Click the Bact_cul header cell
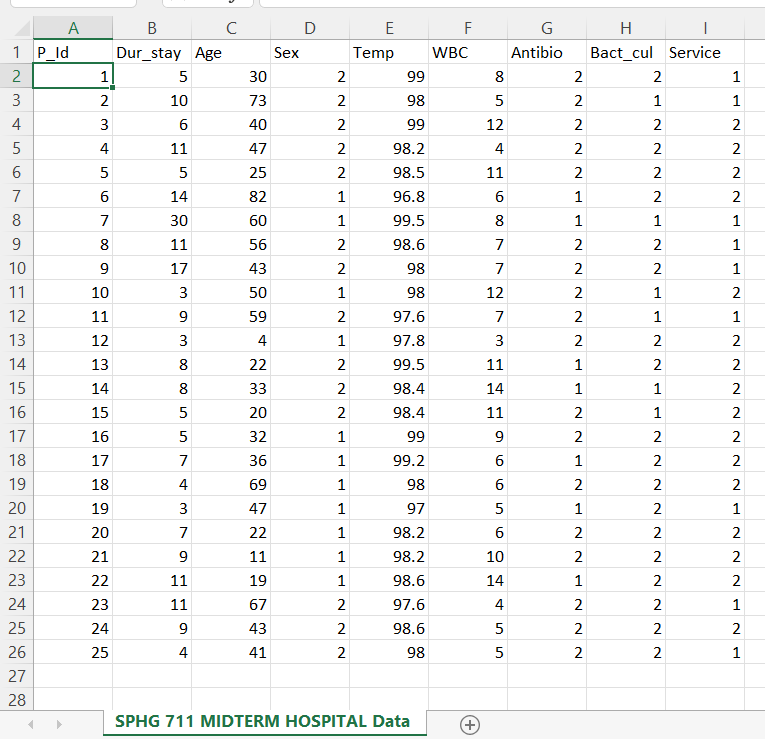Screen dimensions: 765x740 626,52
